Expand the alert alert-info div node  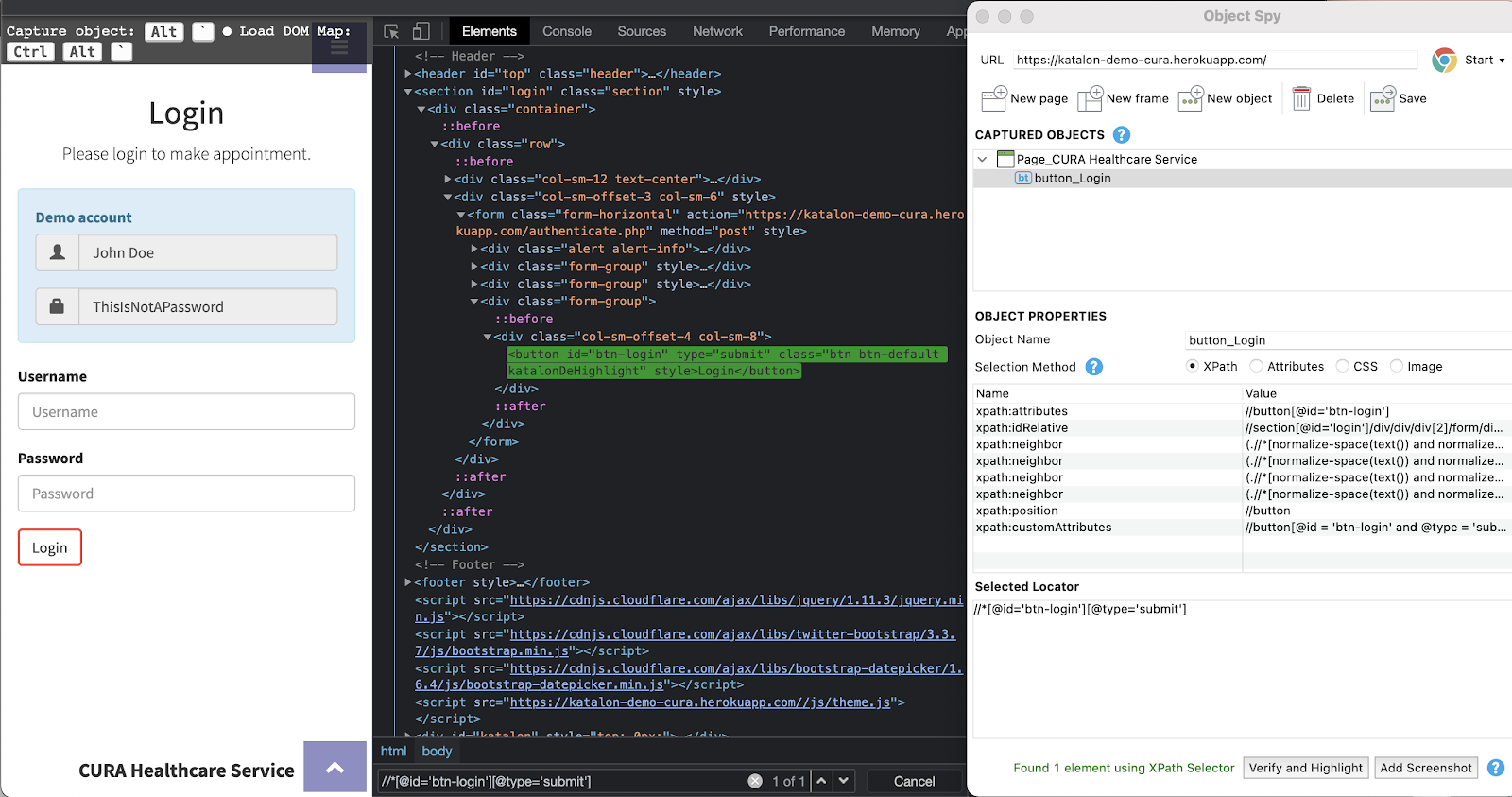pos(474,249)
